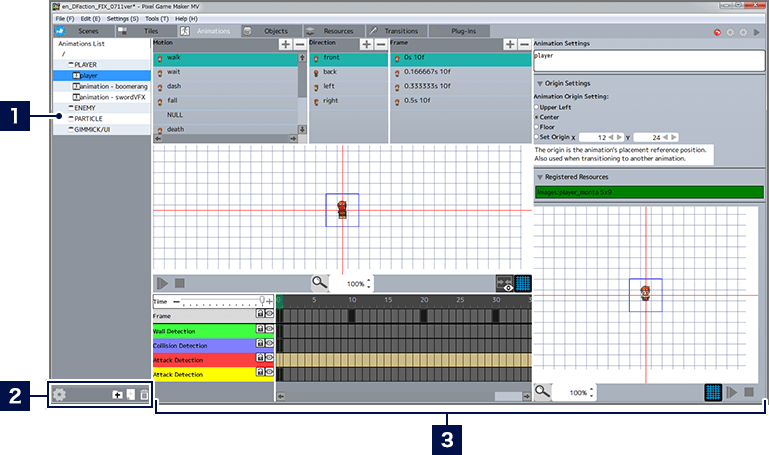Click the add folder icon below Animations List

click(x=117, y=395)
